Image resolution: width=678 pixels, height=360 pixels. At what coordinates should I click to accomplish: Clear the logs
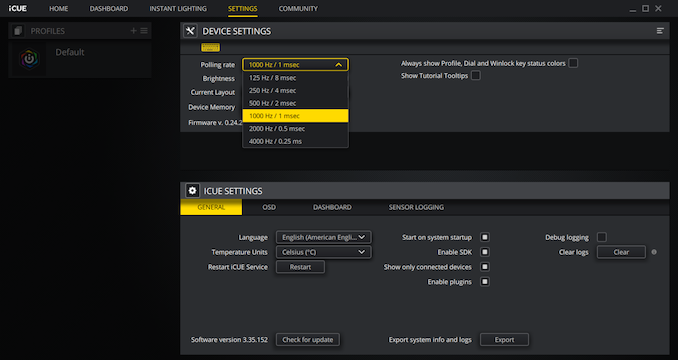pos(621,252)
